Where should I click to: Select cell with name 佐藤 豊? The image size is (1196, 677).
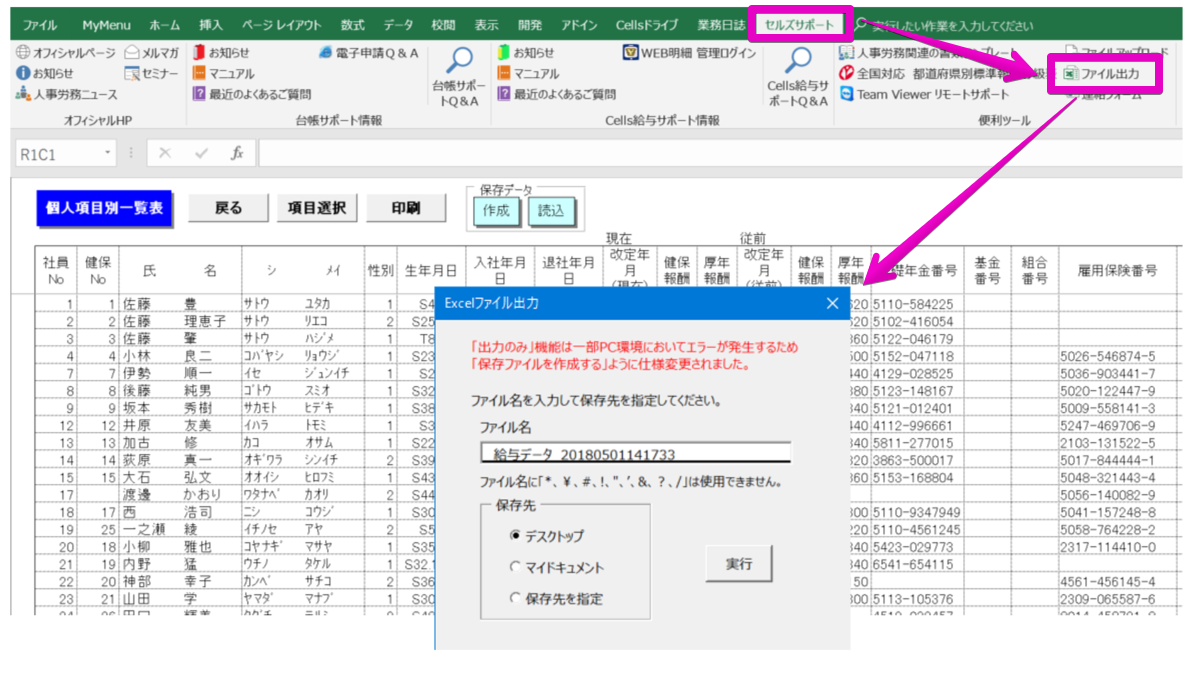click(x=179, y=303)
